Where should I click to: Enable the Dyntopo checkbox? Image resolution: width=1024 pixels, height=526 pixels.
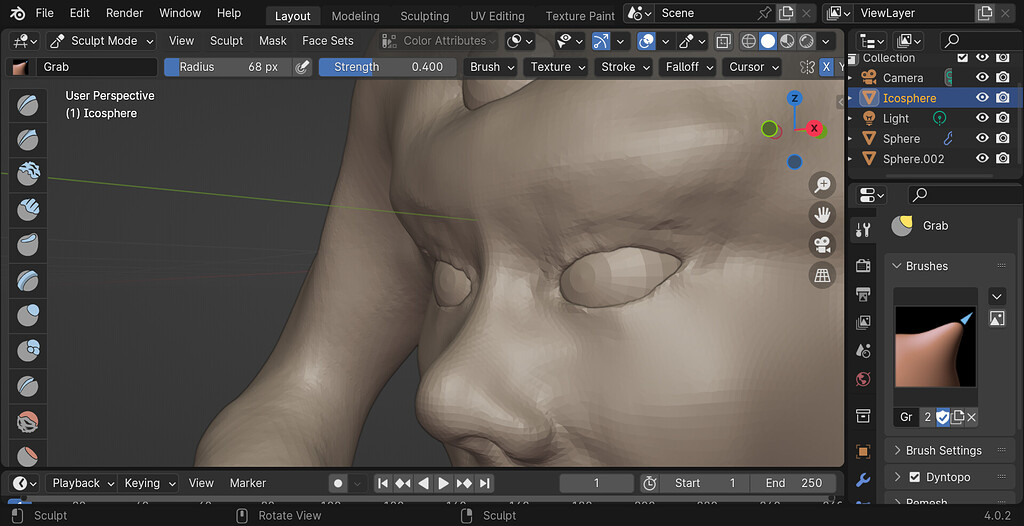pyautogui.click(x=914, y=477)
